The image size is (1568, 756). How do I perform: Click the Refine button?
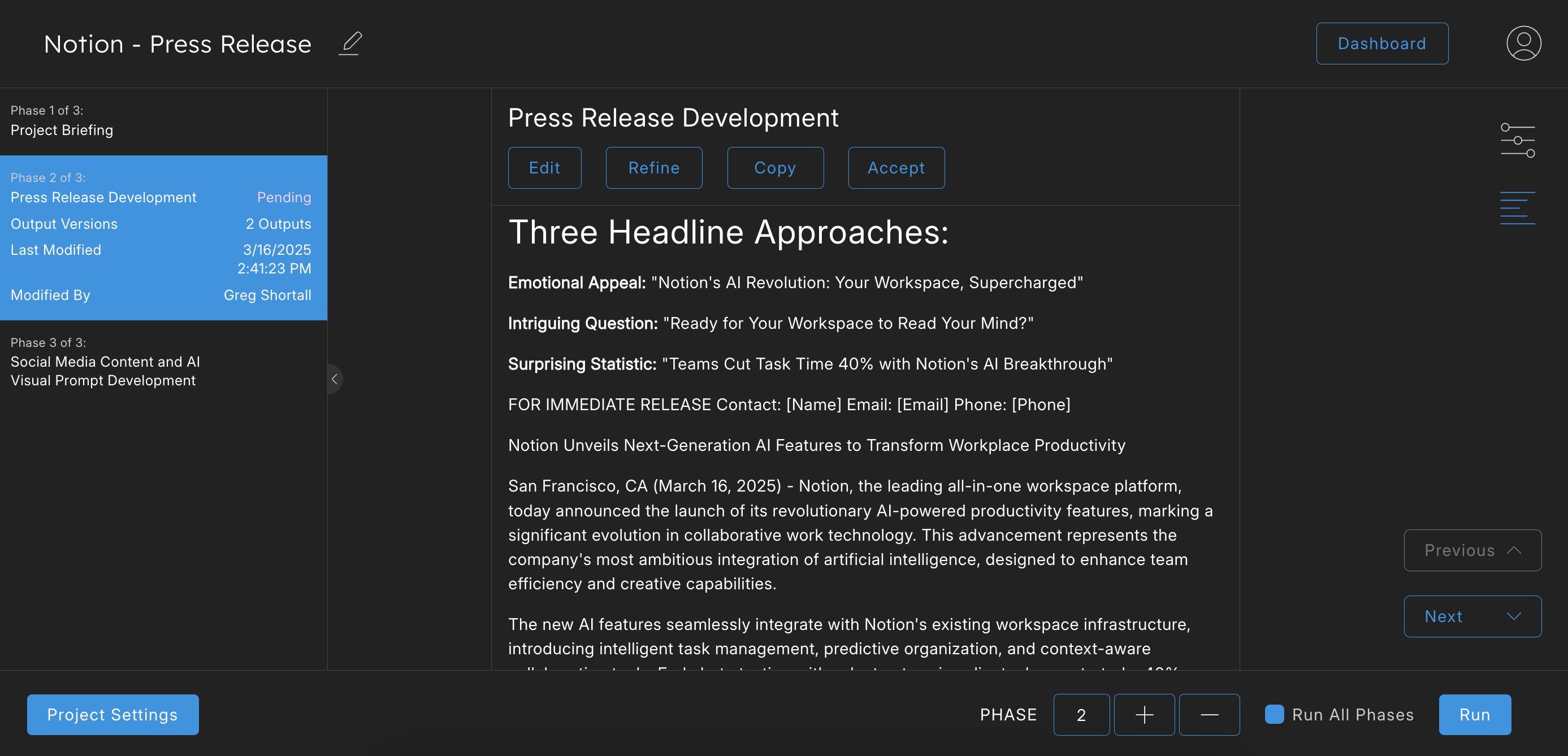tap(654, 168)
